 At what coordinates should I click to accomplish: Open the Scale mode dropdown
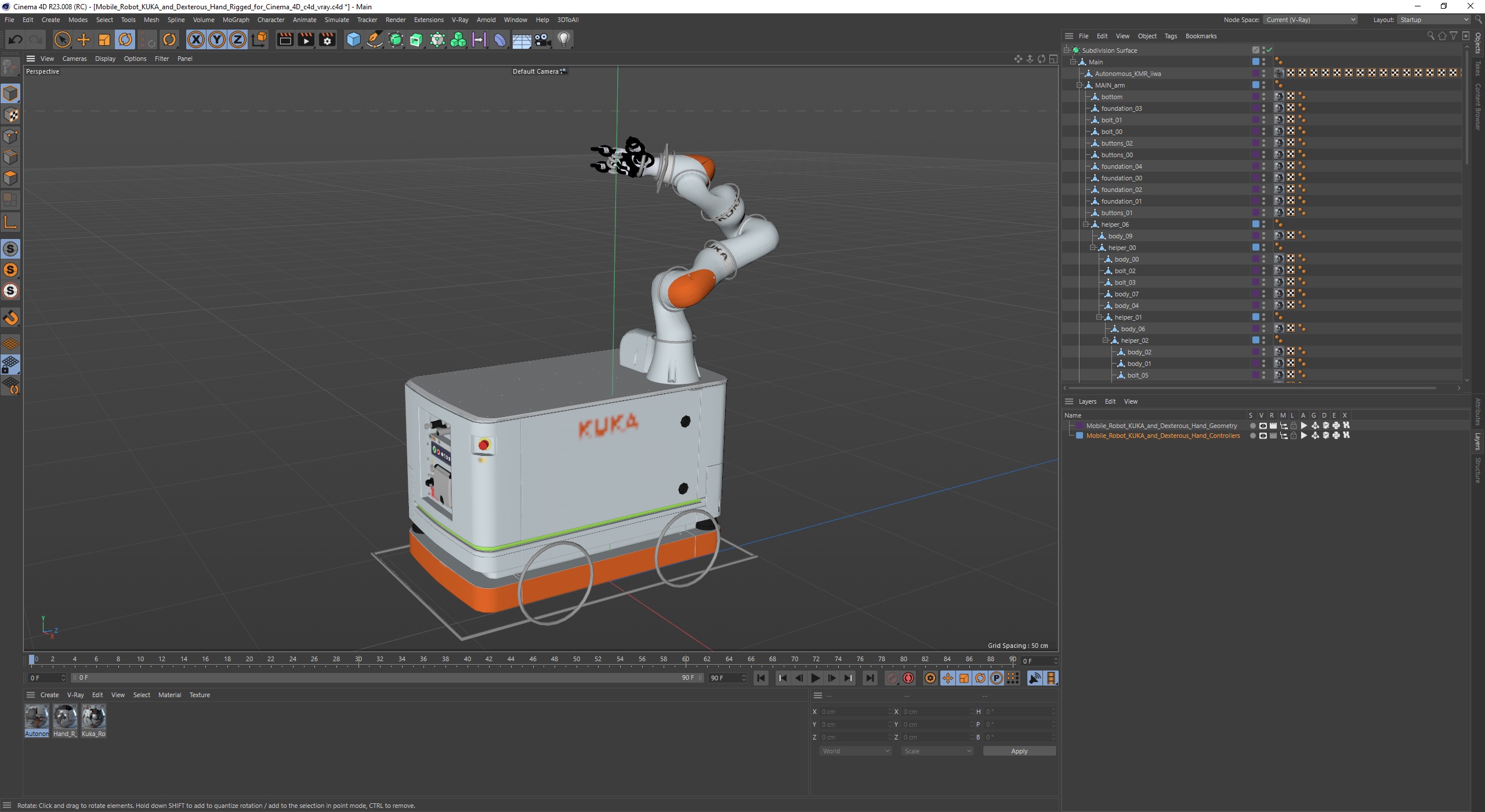(937, 751)
